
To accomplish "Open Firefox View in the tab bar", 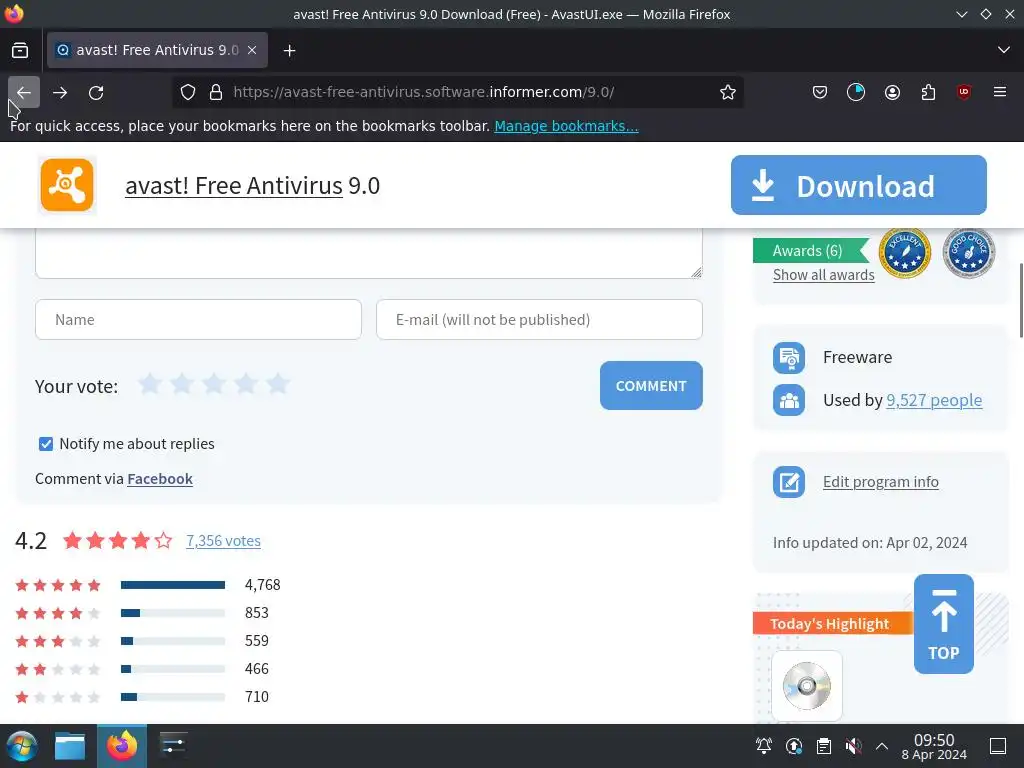I will click(x=20, y=50).
